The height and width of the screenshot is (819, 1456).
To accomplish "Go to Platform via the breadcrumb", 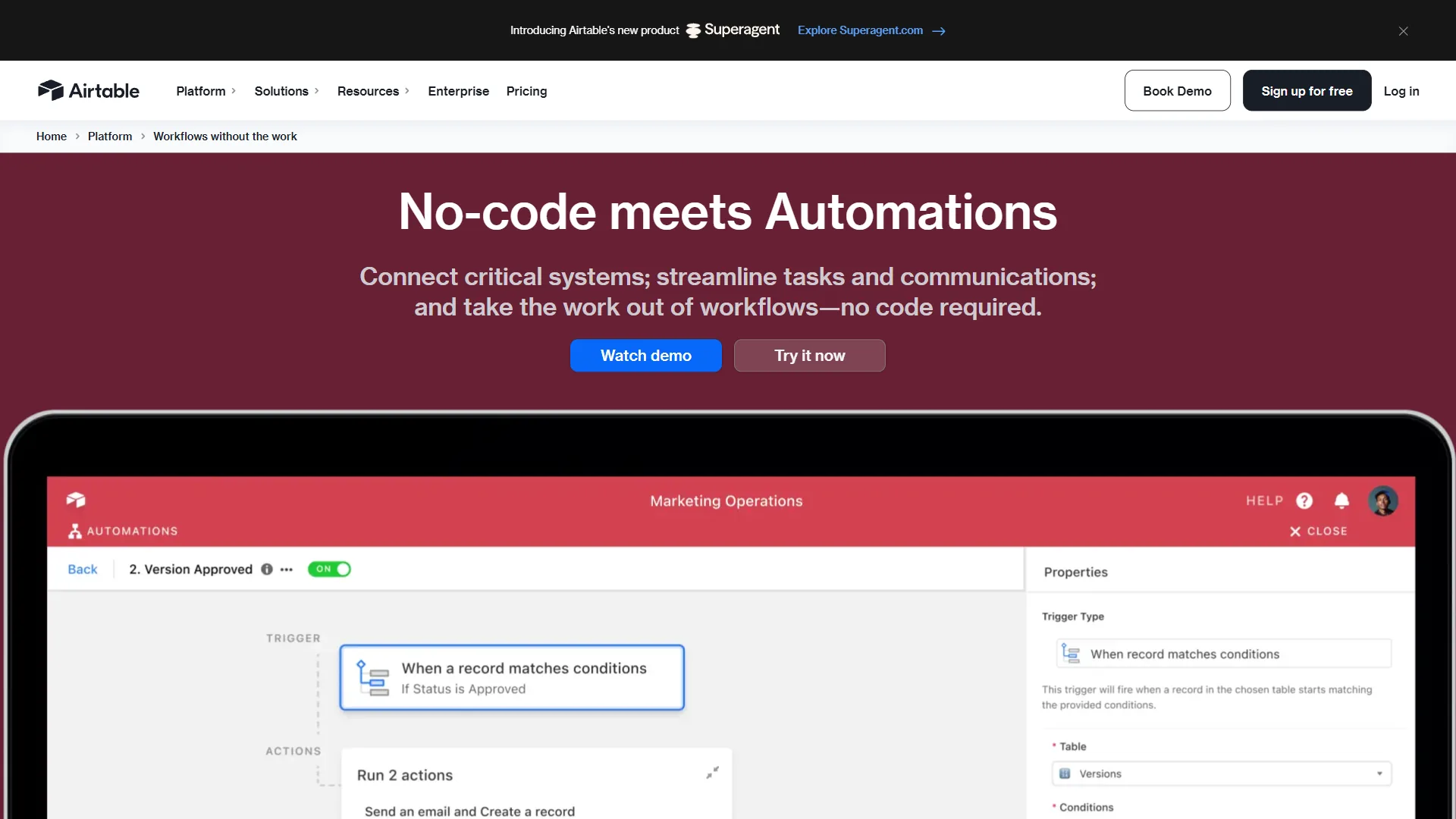I will [x=110, y=136].
